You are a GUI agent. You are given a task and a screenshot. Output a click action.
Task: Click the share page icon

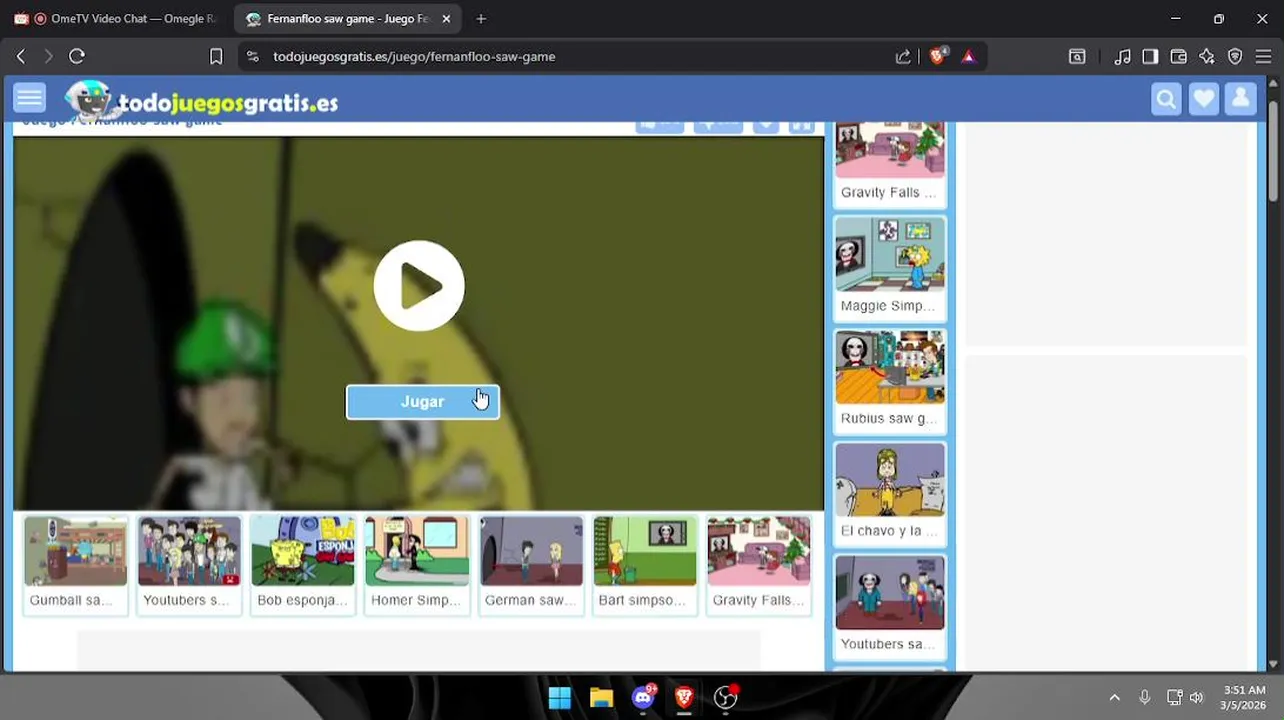pyautogui.click(x=903, y=57)
